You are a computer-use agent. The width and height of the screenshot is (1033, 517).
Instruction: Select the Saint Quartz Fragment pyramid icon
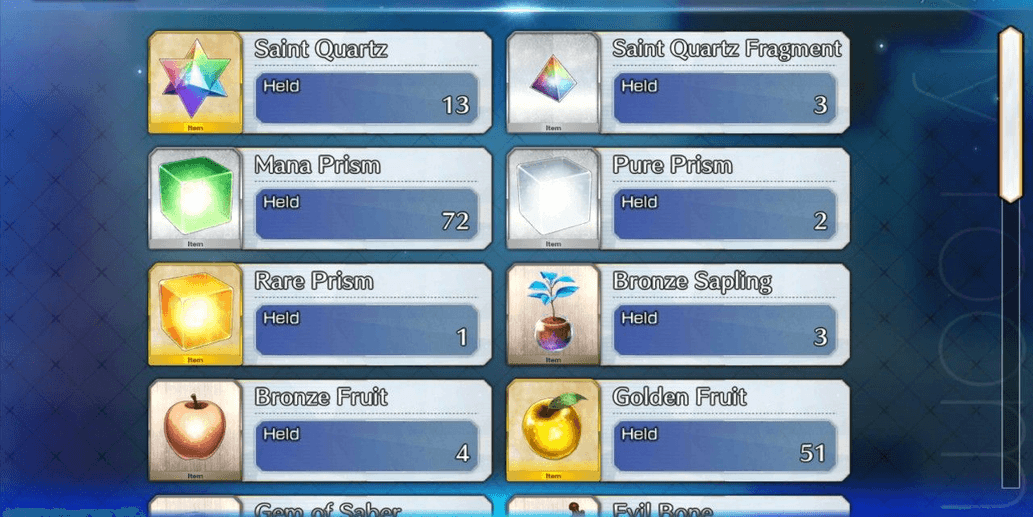(553, 83)
